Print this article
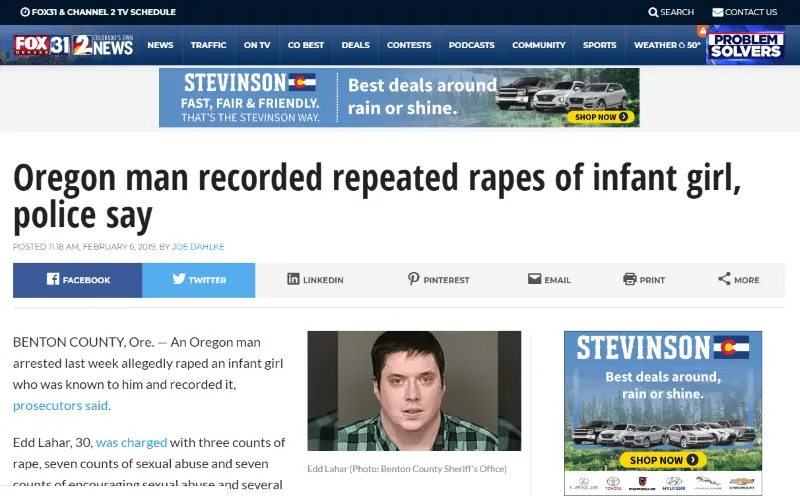The height and width of the screenshot is (496, 800). (643, 280)
